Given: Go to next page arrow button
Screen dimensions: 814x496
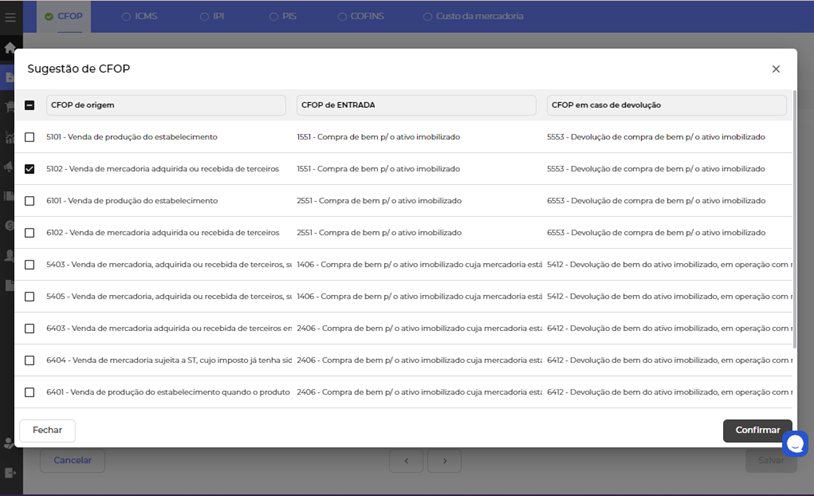Looking at the screenshot, I should (x=445, y=460).
